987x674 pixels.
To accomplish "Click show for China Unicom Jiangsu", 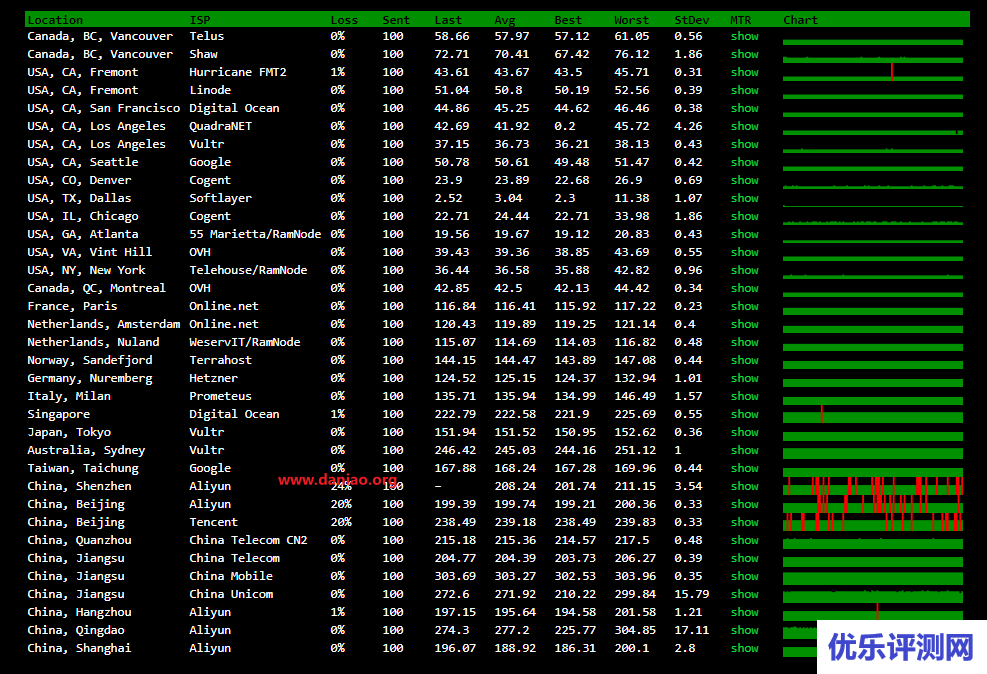I will click(744, 594).
